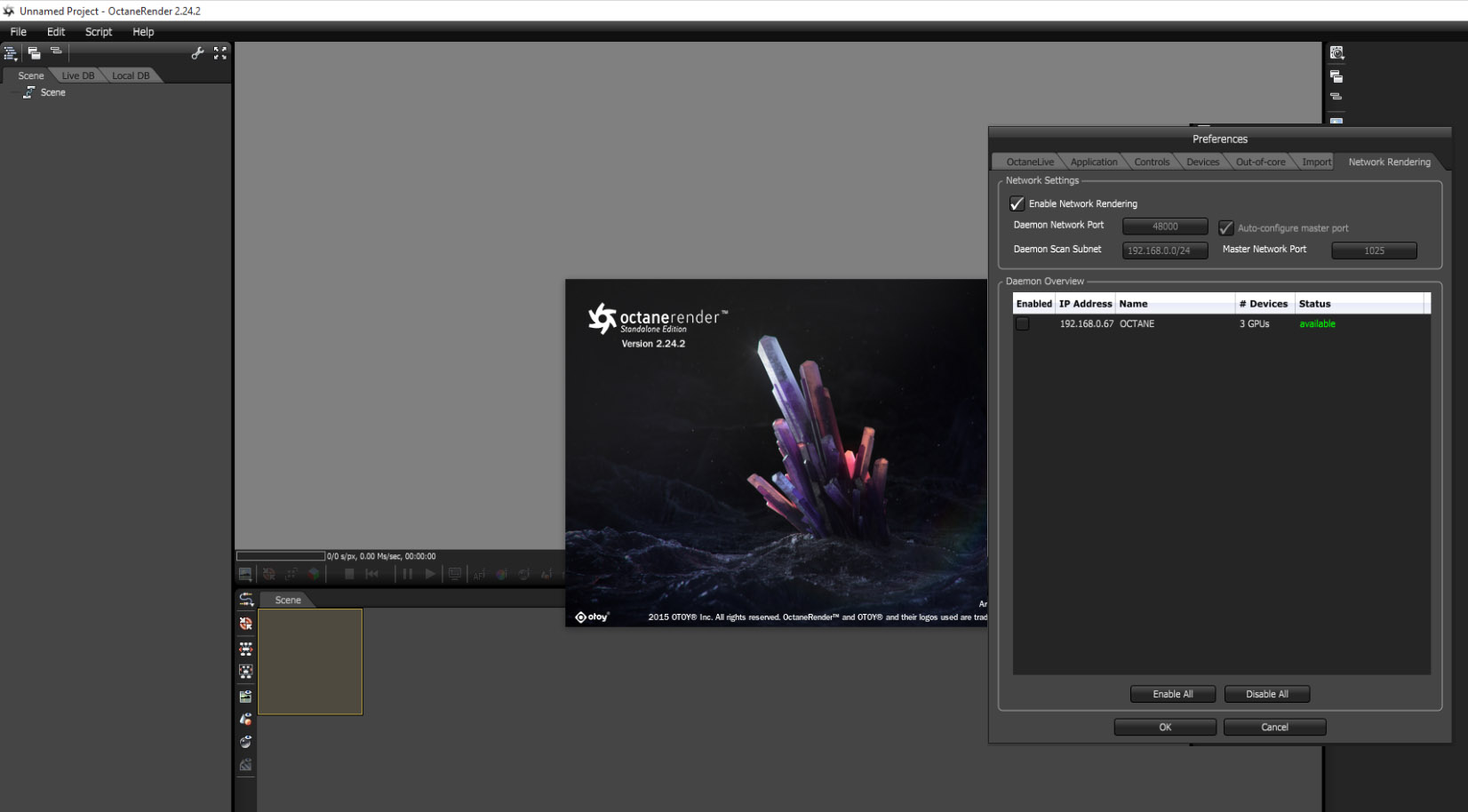The width and height of the screenshot is (1468, 812).
Task: Open the node inspector dial icon
Action: coord(1336,53)
